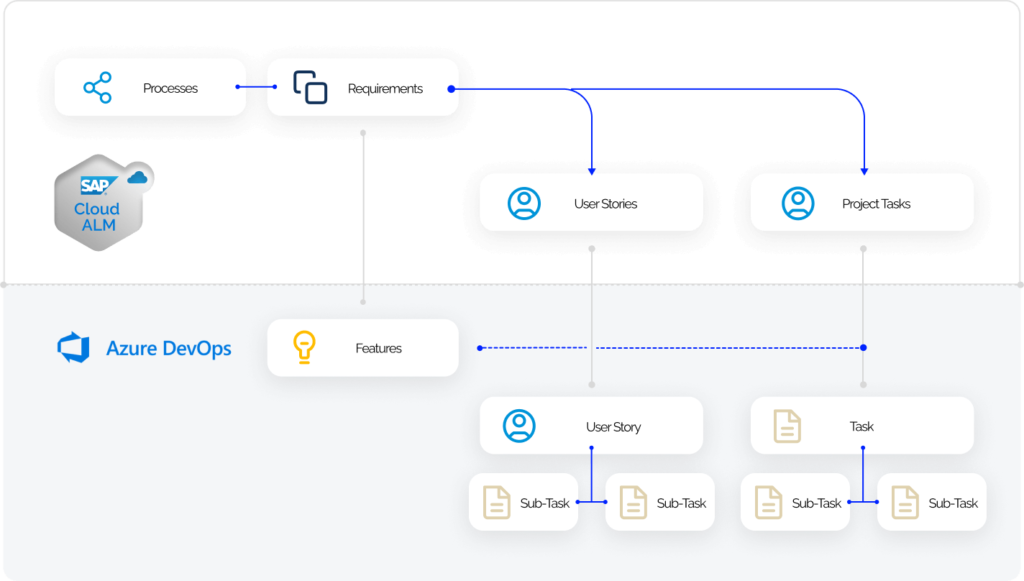This screenshot has height=581, width=1024.
Task: Click the share icon in the Processes card
Action: 98,88
